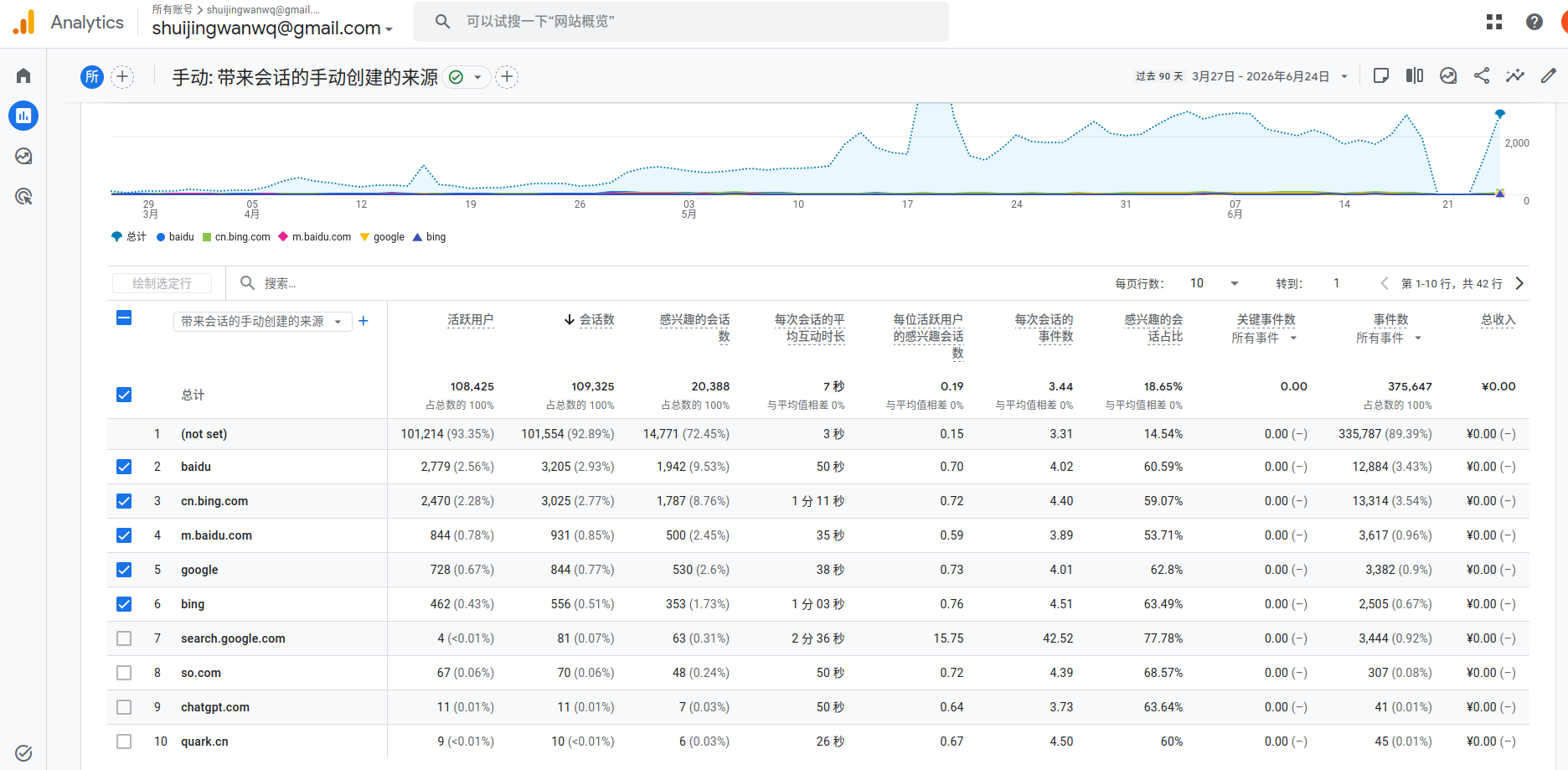Open the Explore icon in the sidebar
The image size is (1568, 770).
click(x=23, y=156)
